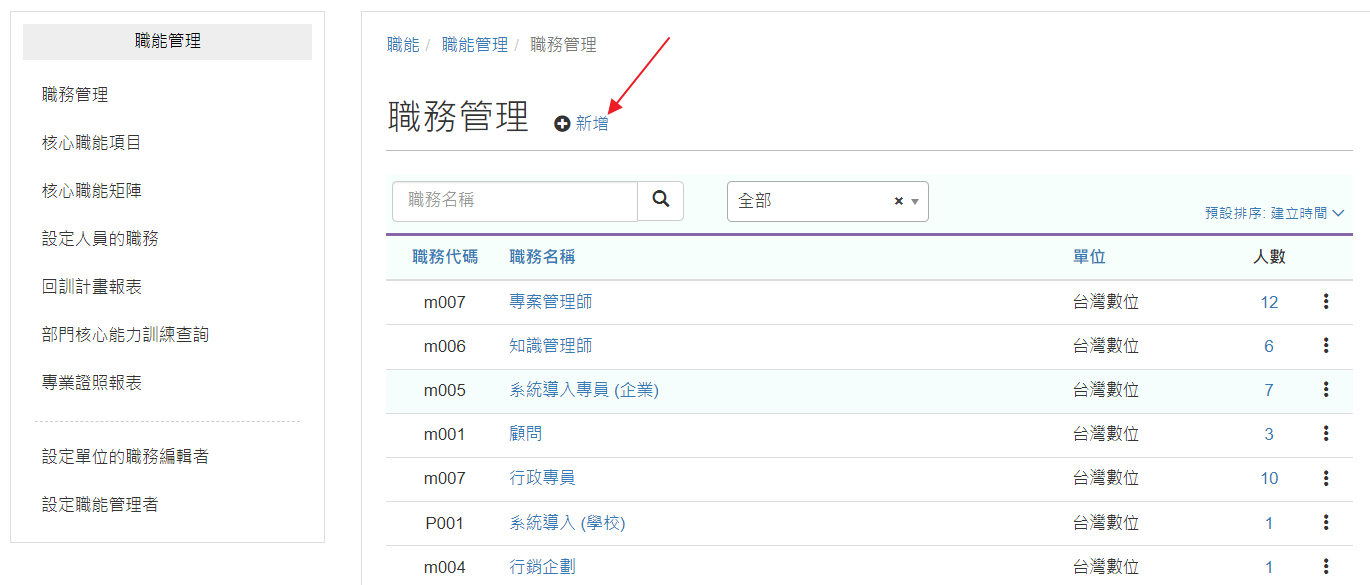Screen dimensions: 1370x585
Task: Sort by the 單位 column header
Action: point(1089,257)
